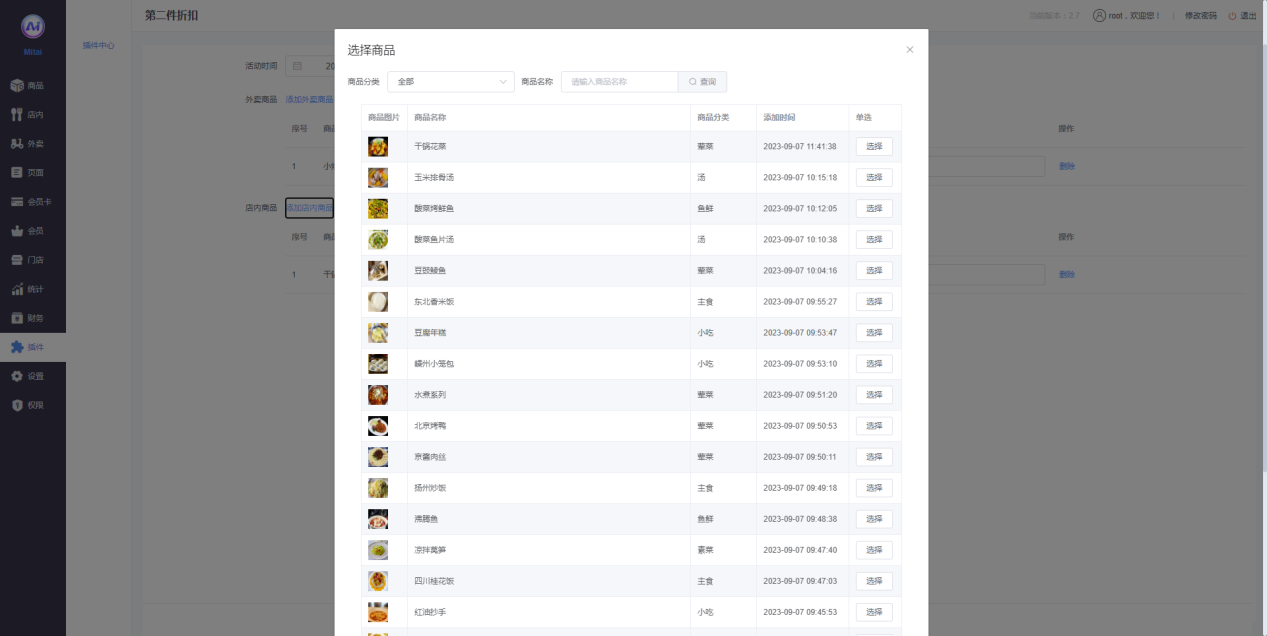Close the 选择商品 dialog with X
The height and width of the screenshot is (636, 1267).
tap(909, 50)
